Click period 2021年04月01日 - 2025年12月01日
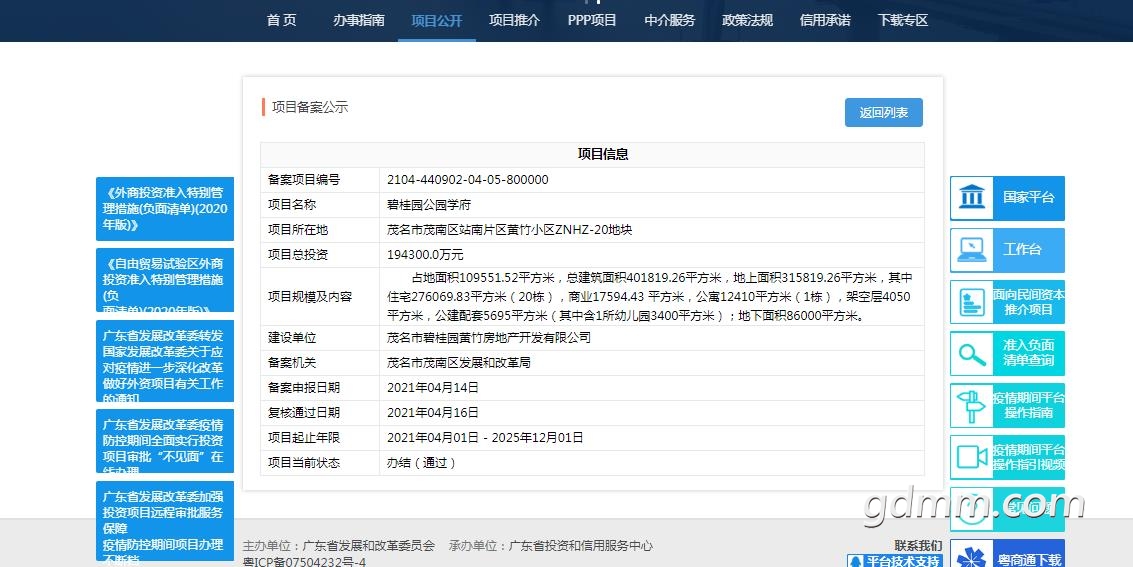Viewport: 1133px width, 567px height. point(485,438)
